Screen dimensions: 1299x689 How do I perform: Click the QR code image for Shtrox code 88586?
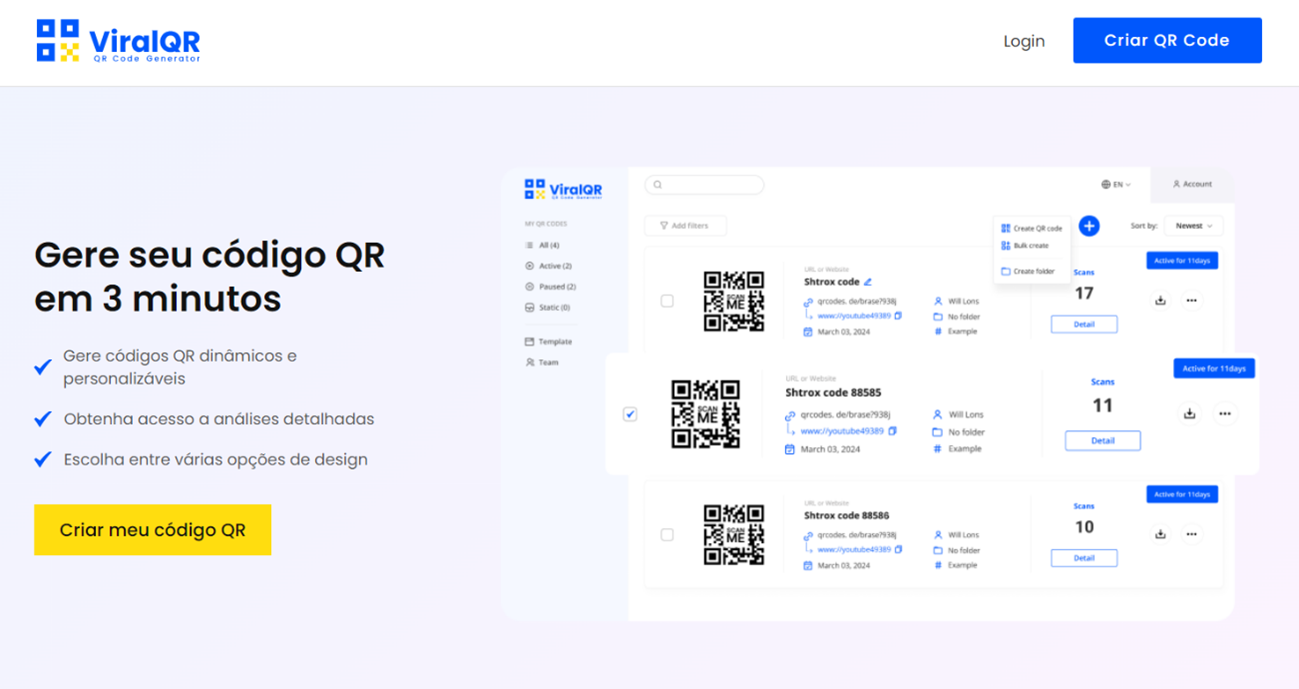[x=734, y=535]
